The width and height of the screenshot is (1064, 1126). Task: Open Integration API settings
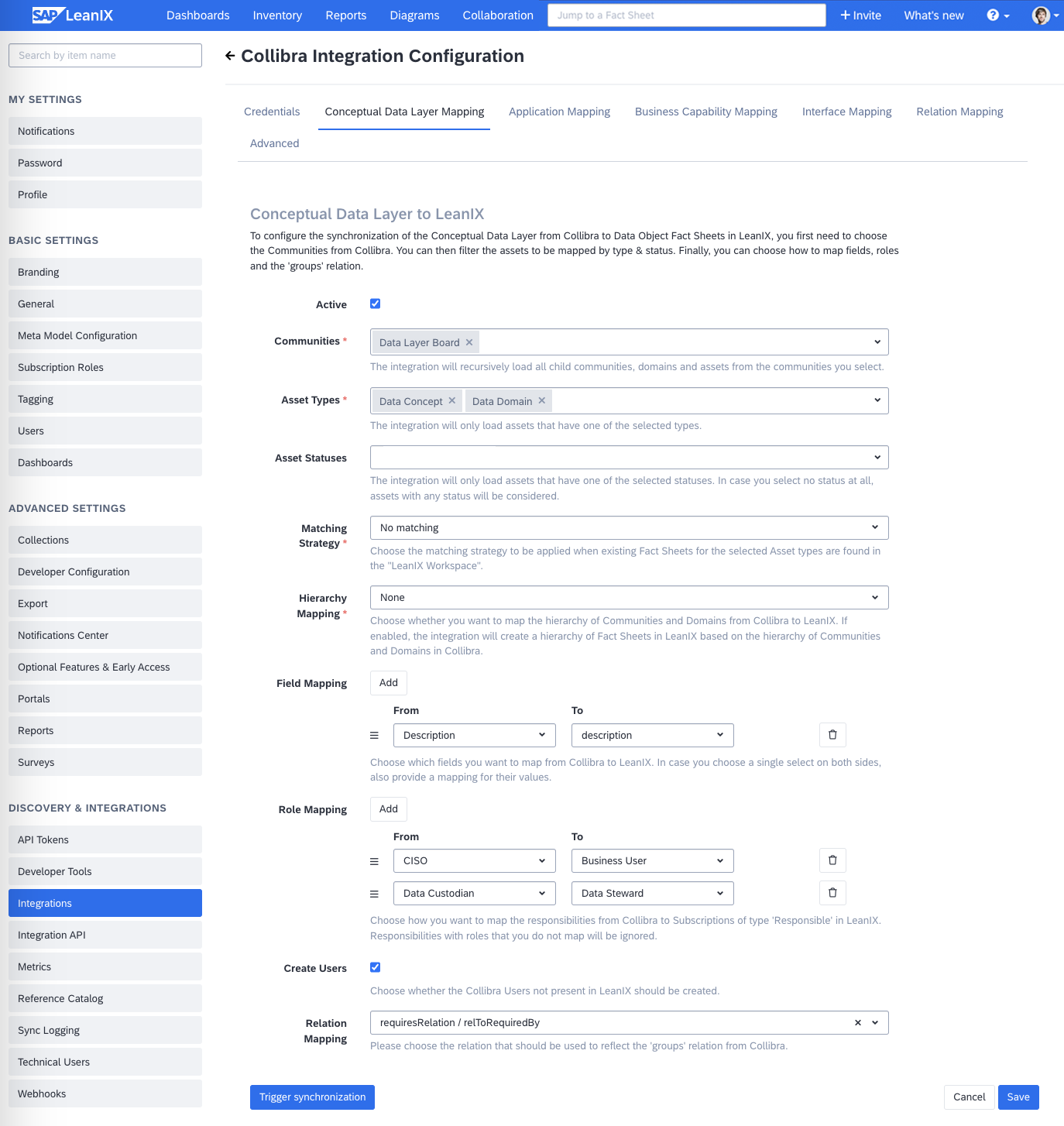tap(105, 935)
